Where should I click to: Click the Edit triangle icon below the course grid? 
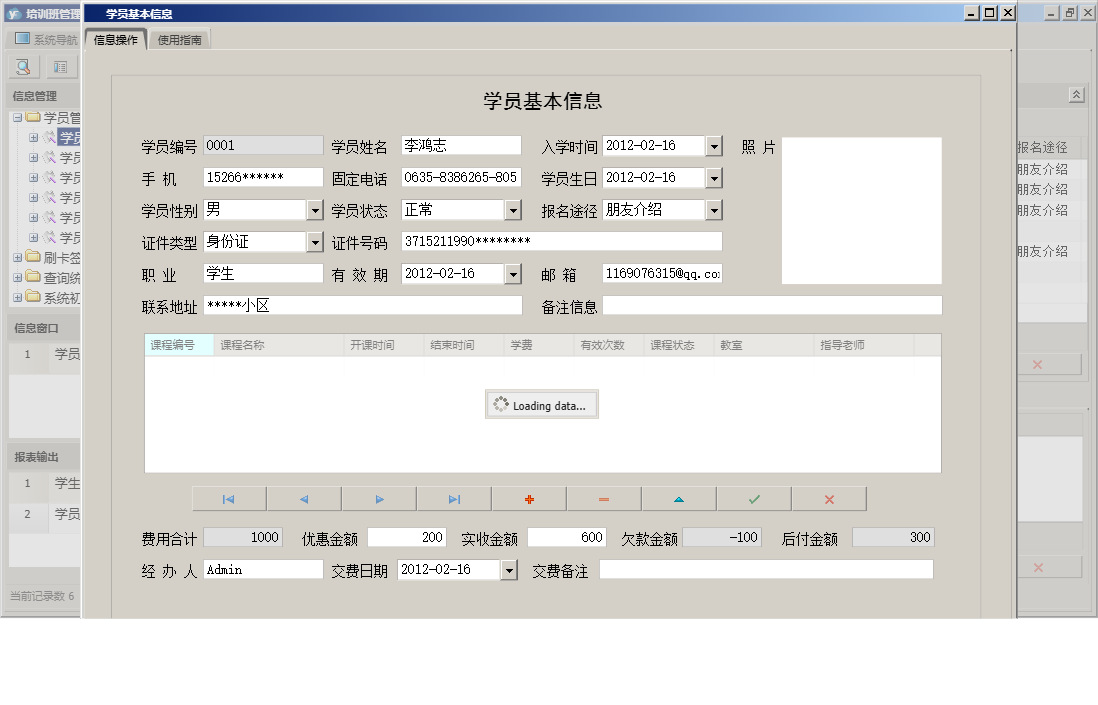(x=678, y=498)
